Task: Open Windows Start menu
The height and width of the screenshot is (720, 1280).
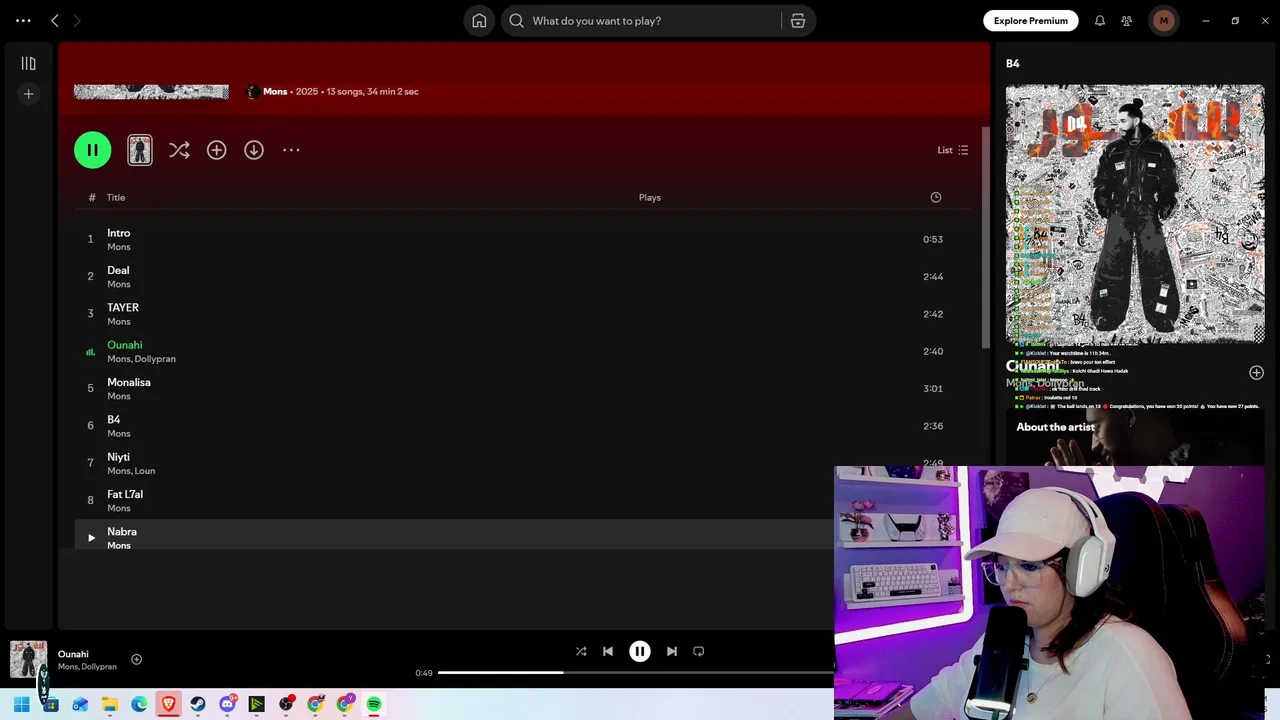Action: click(21, 704)
